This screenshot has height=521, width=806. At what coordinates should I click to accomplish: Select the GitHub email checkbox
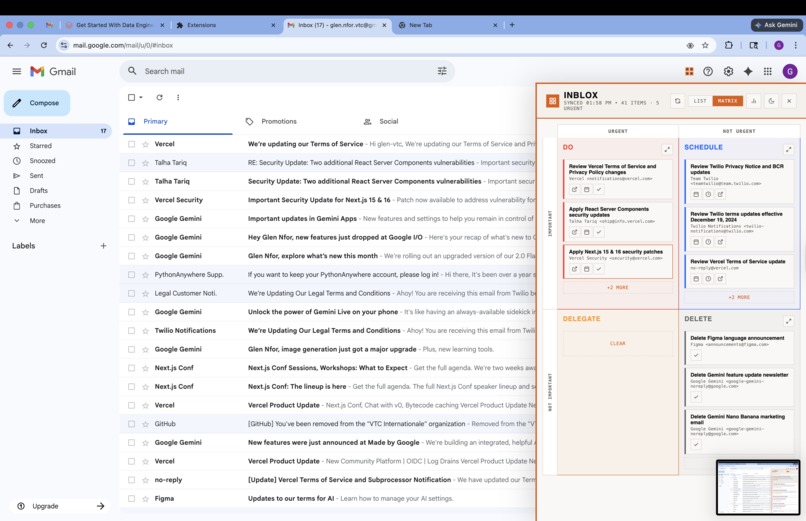132,424
